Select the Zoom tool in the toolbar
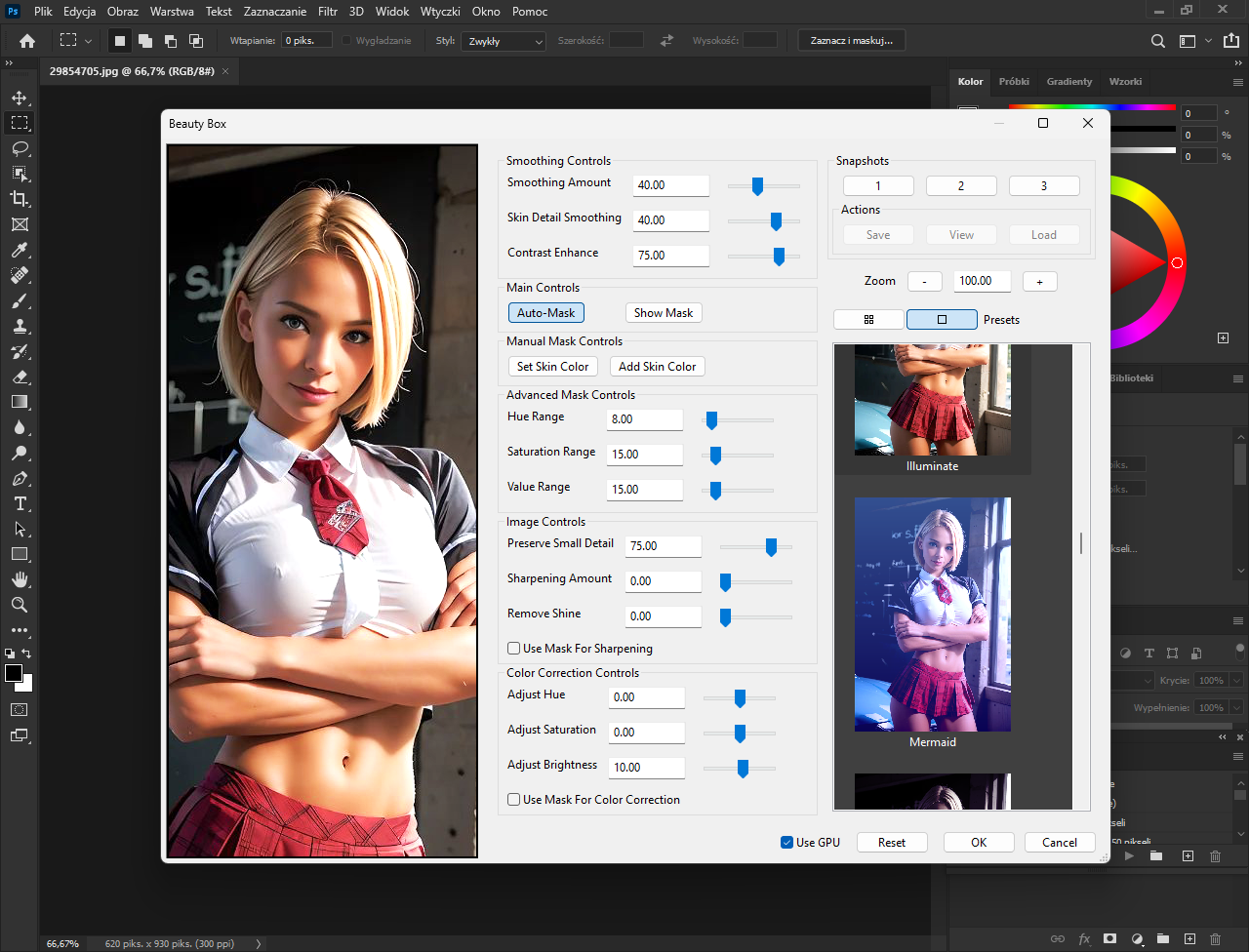This screenshot has width=1249, height=952. [x=19, y=605]
